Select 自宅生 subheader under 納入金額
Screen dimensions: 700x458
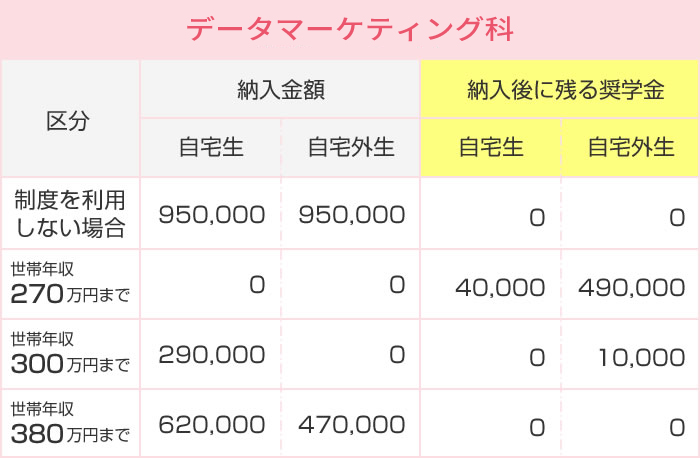click(x=211, y=148)
